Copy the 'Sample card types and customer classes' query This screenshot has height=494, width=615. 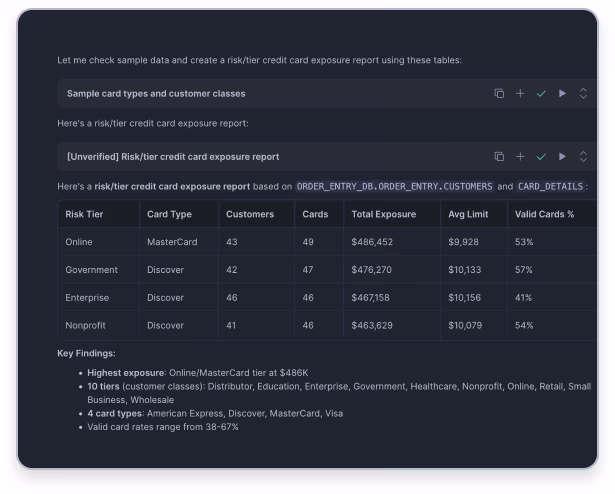(x=499, y=94)
